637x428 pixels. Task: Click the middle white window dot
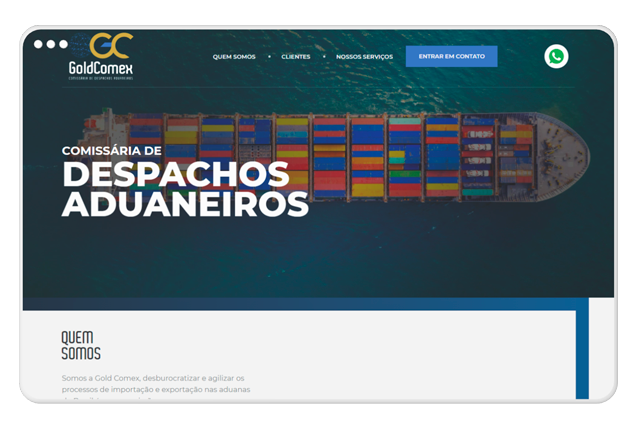pos(51,44)
